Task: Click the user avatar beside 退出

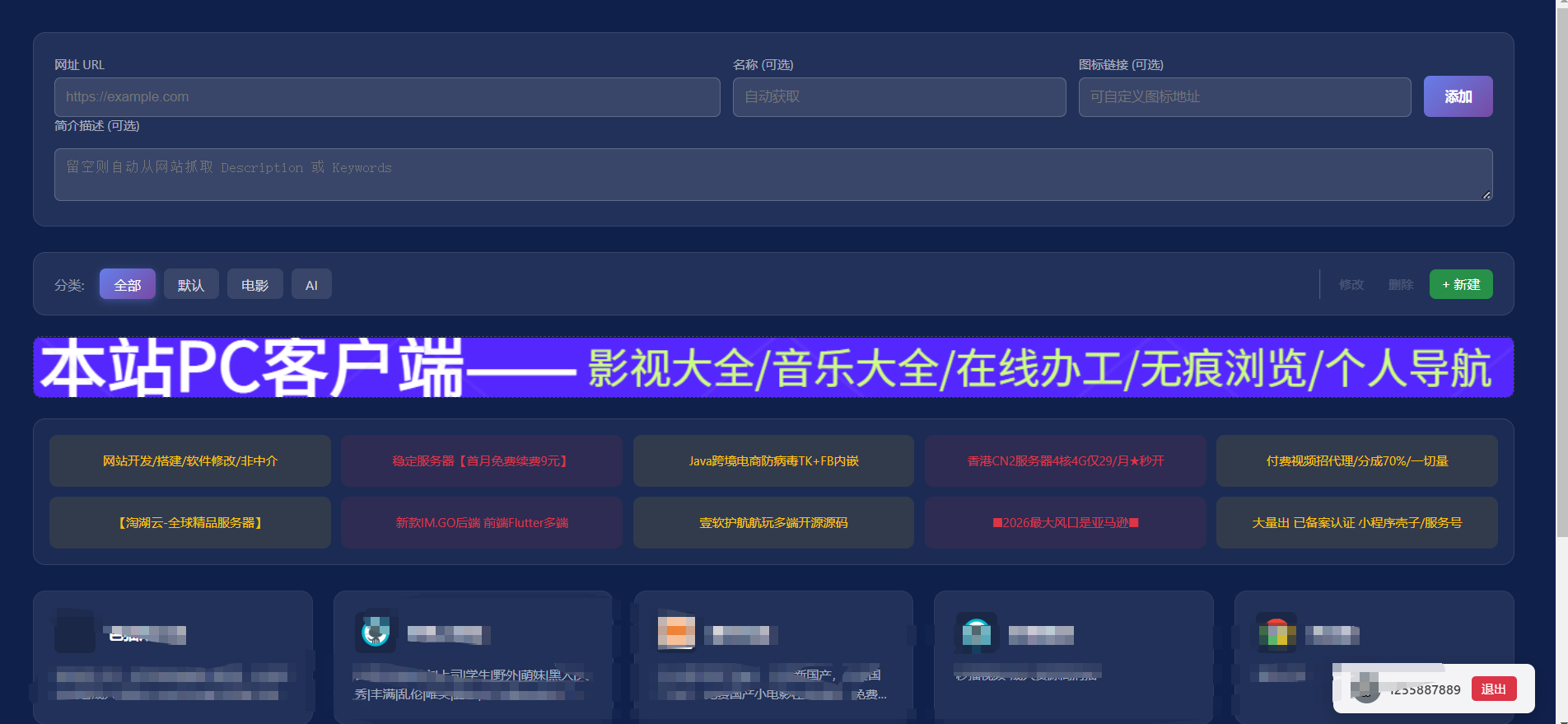Action: (x=1365, y=689)
